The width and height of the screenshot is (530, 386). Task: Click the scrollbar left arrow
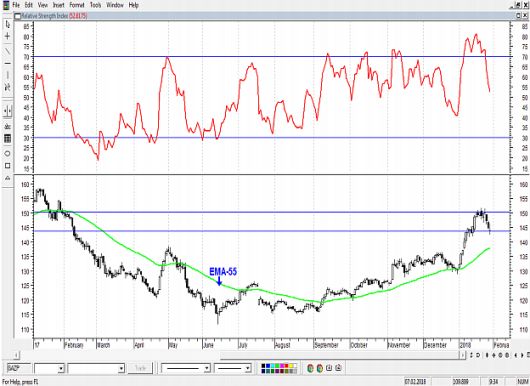point(17,355)
